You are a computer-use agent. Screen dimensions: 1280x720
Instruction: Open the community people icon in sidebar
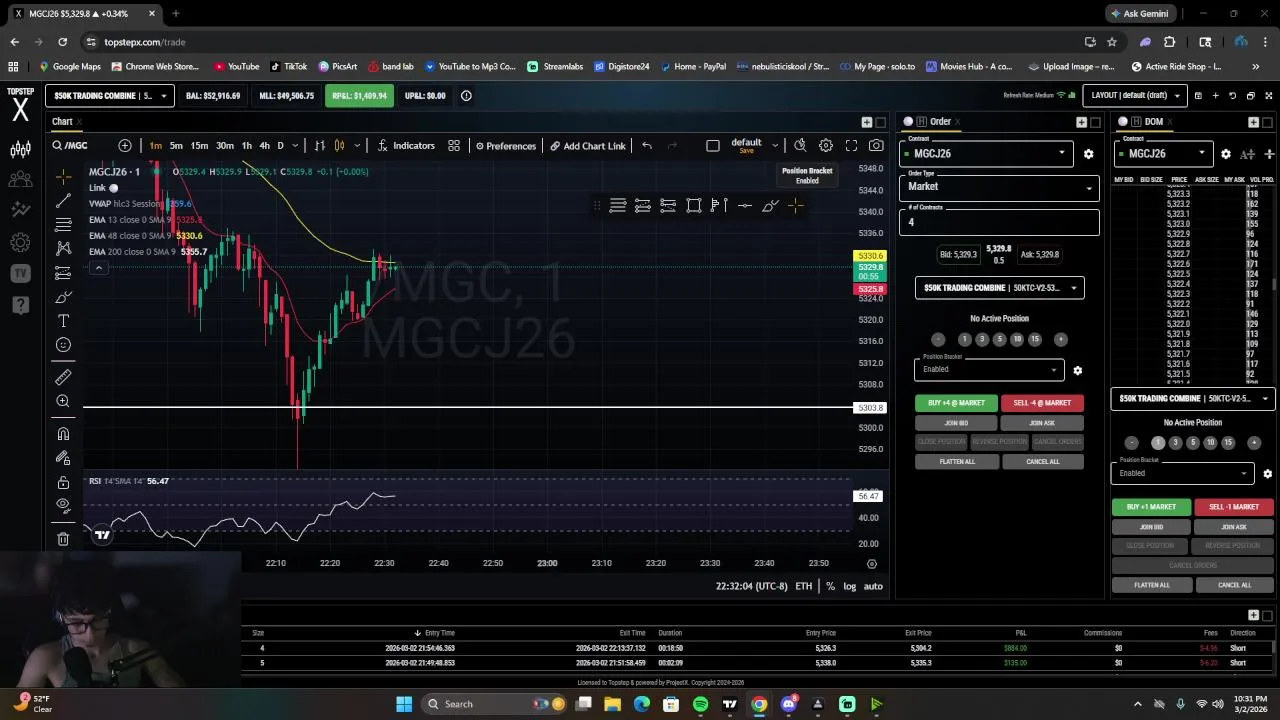(20, 180)
